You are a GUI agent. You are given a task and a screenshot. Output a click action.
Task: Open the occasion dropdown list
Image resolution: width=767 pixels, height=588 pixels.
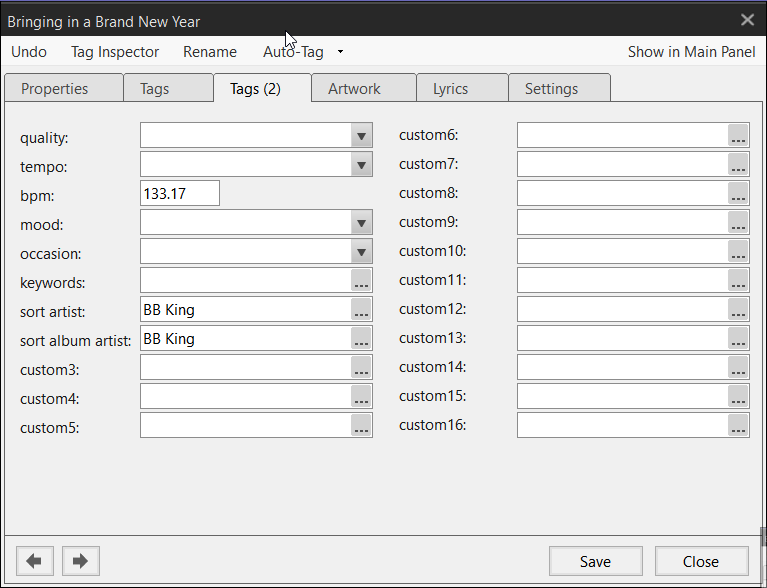click(x=361, y=254)
